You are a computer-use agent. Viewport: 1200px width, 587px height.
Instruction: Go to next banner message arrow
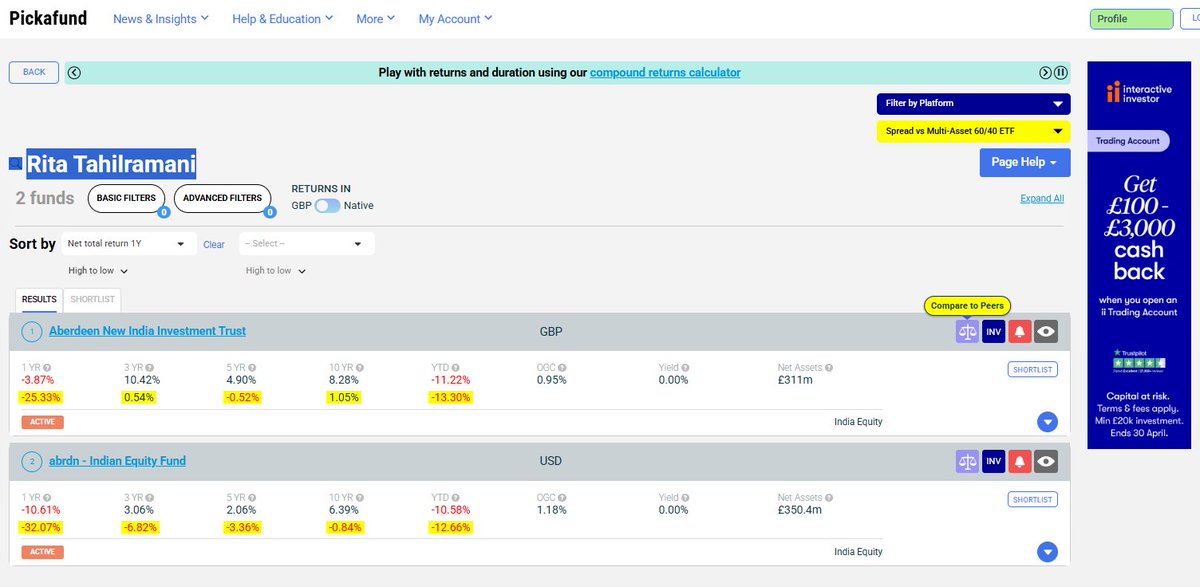click(x=1045, y=72)
